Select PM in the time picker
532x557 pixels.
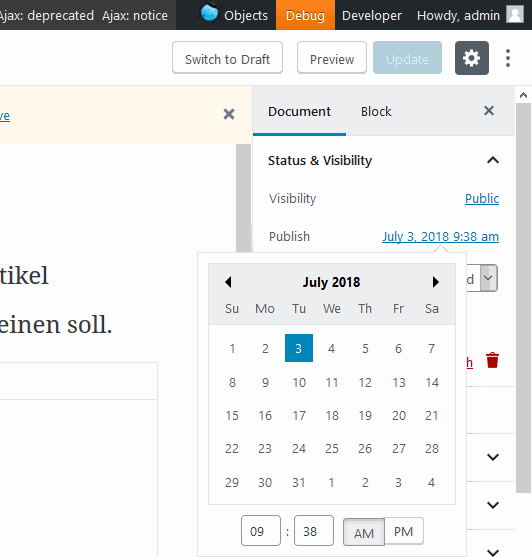404,531
